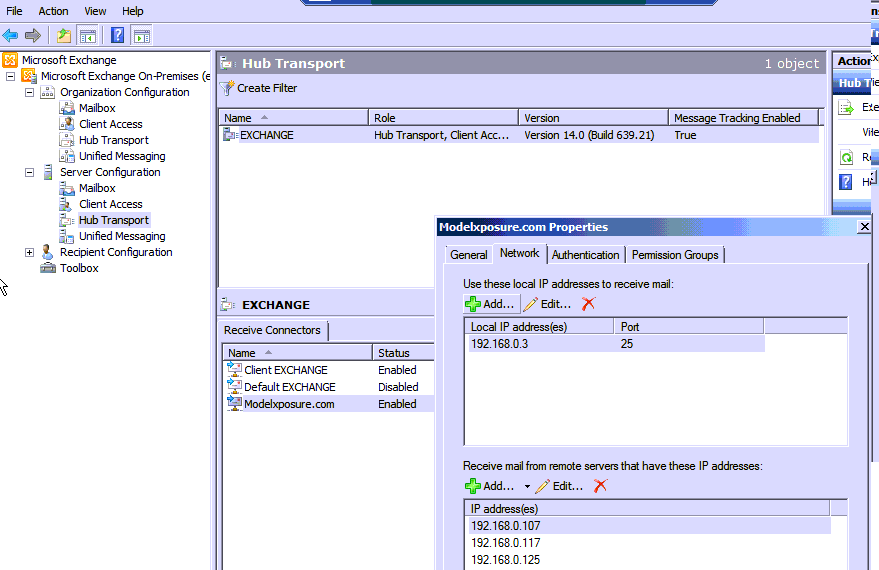Click the Recipient Configuration person icon

tap(48, 252)
